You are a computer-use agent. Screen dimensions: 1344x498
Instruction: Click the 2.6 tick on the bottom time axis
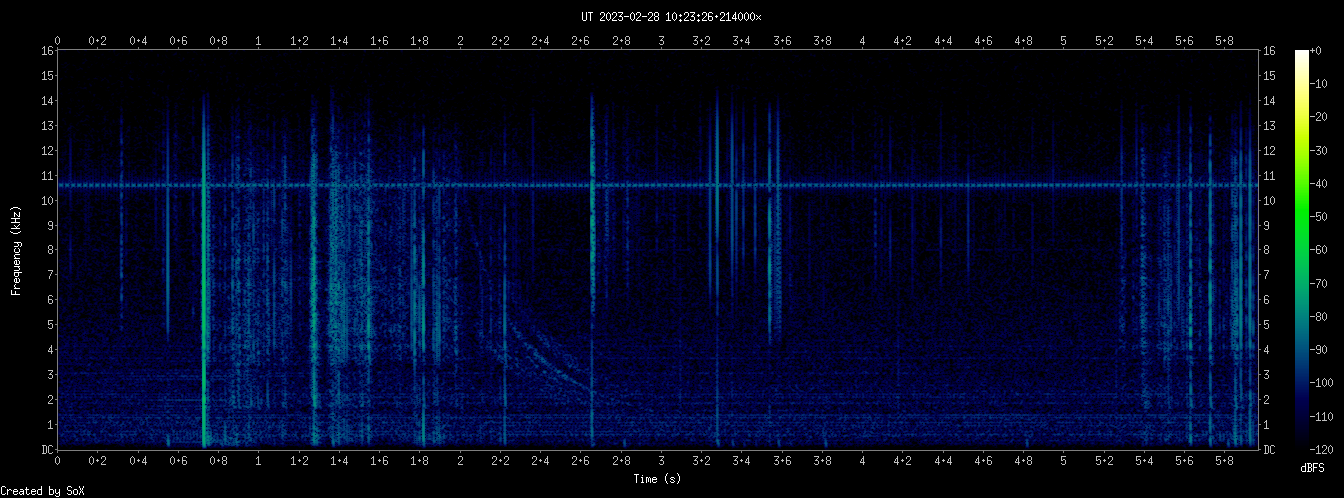point(581,462)
